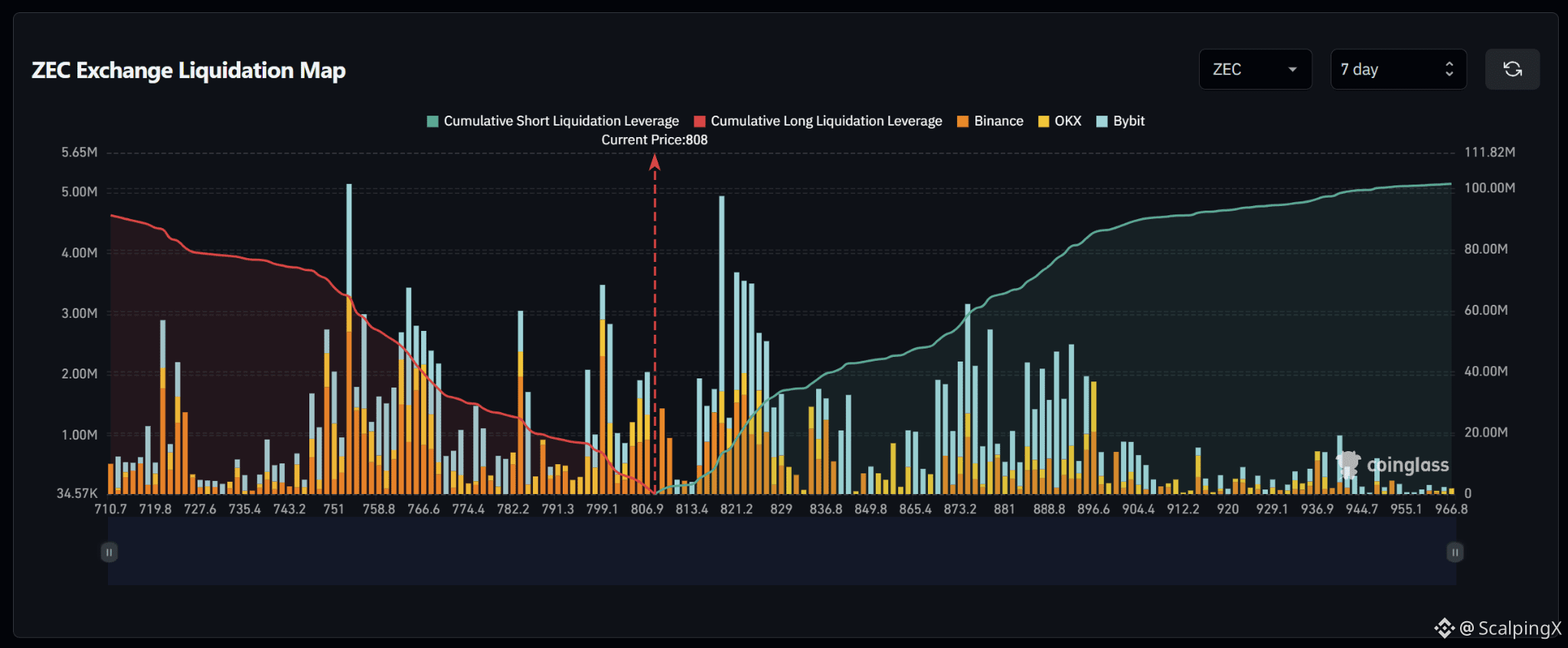
Task: Click the tallest bar near price 821.2
Action: 721,345
